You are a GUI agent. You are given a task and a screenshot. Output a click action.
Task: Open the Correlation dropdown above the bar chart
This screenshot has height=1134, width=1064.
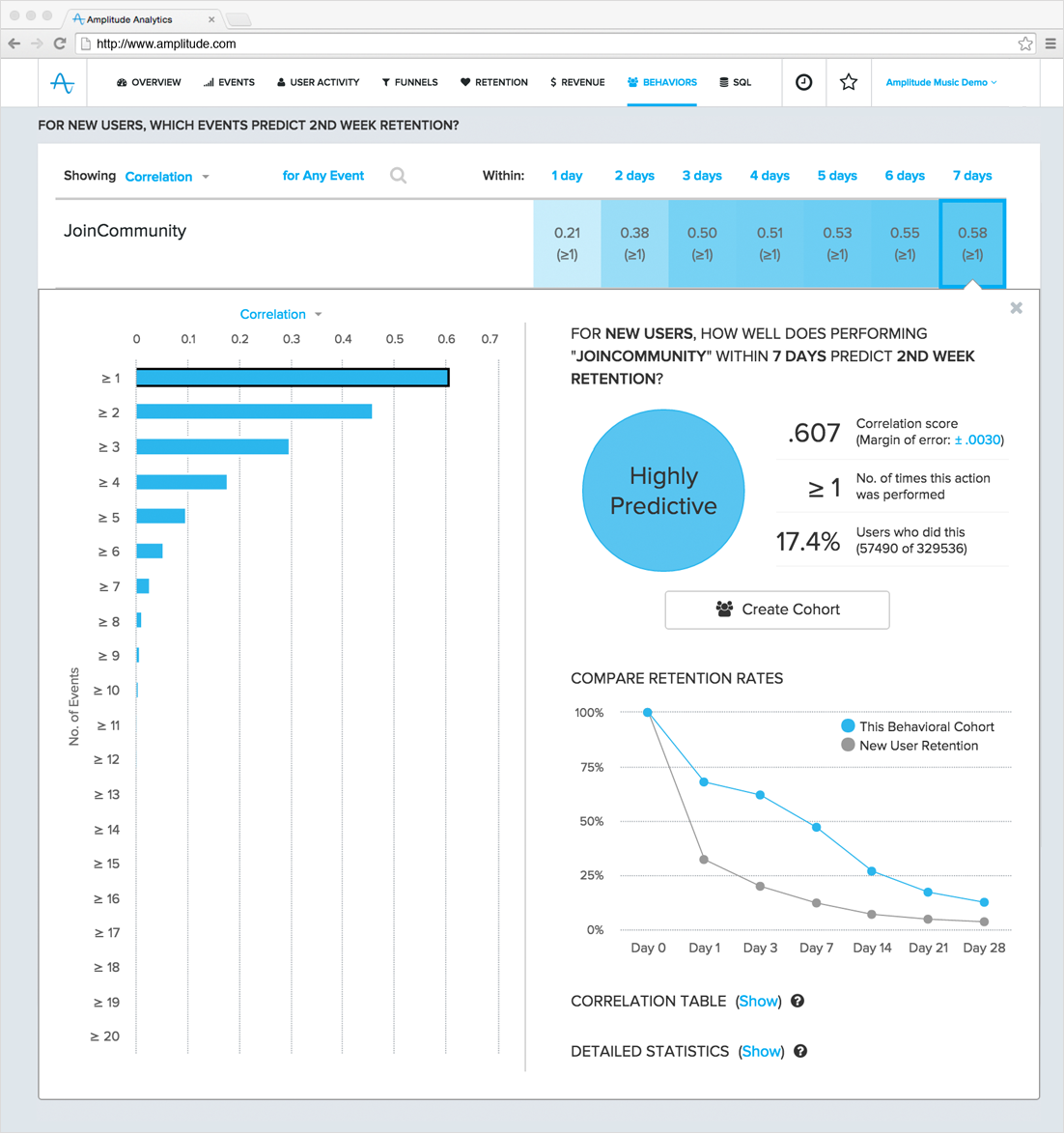pos(281,314)
